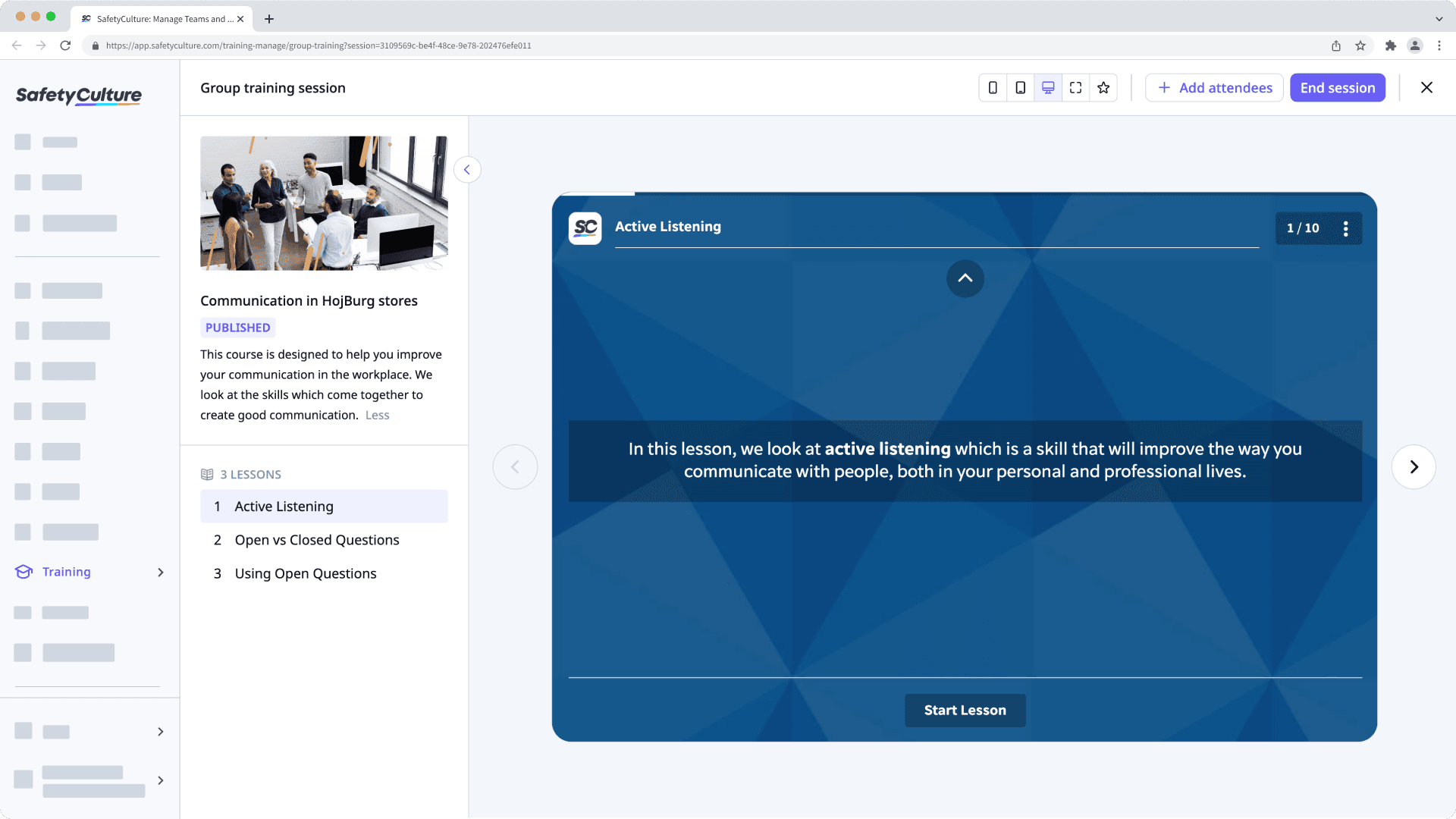Select lesson 2 Open vs Closed Questions

coord(317,539)
